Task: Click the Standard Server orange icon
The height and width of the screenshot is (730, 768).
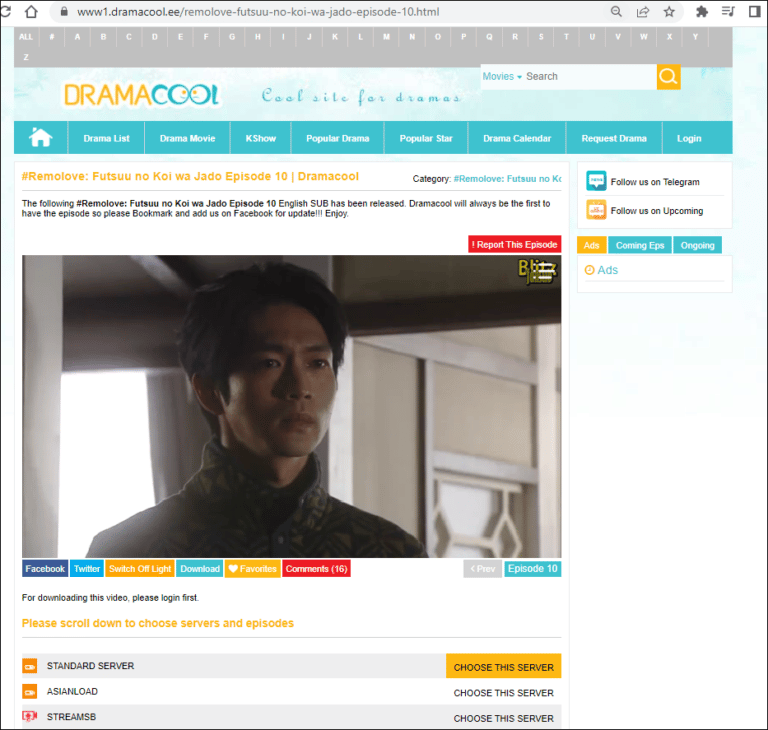Action: [x=29, y=666]
